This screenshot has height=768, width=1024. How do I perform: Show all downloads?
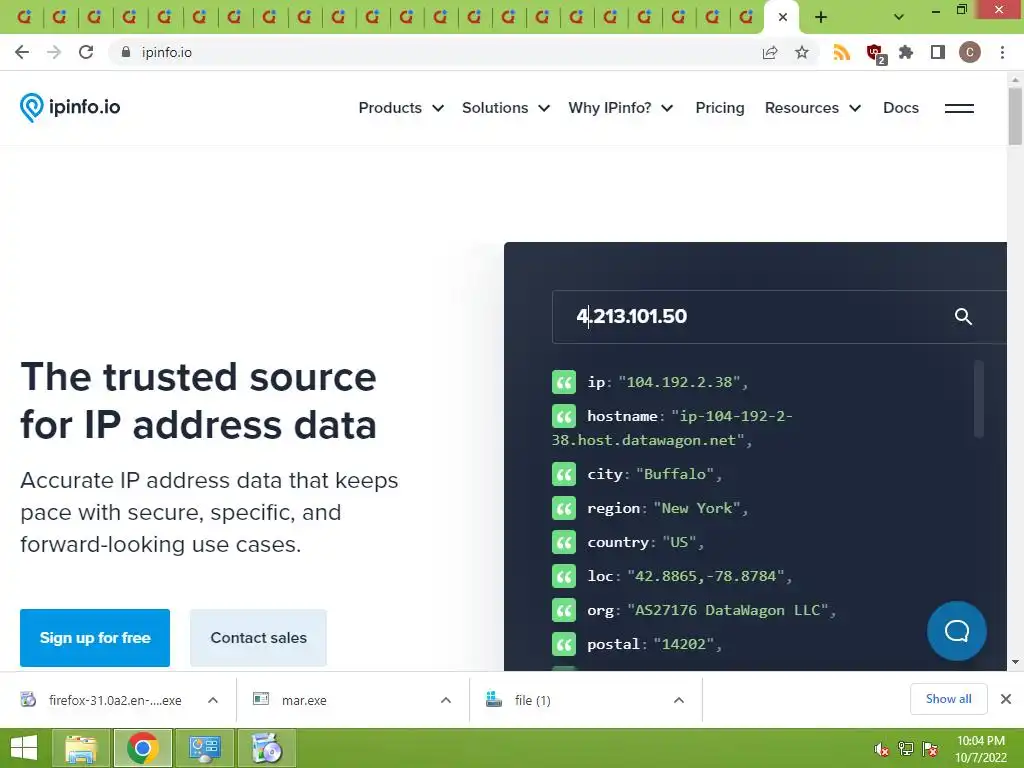[x=948, y=699]
